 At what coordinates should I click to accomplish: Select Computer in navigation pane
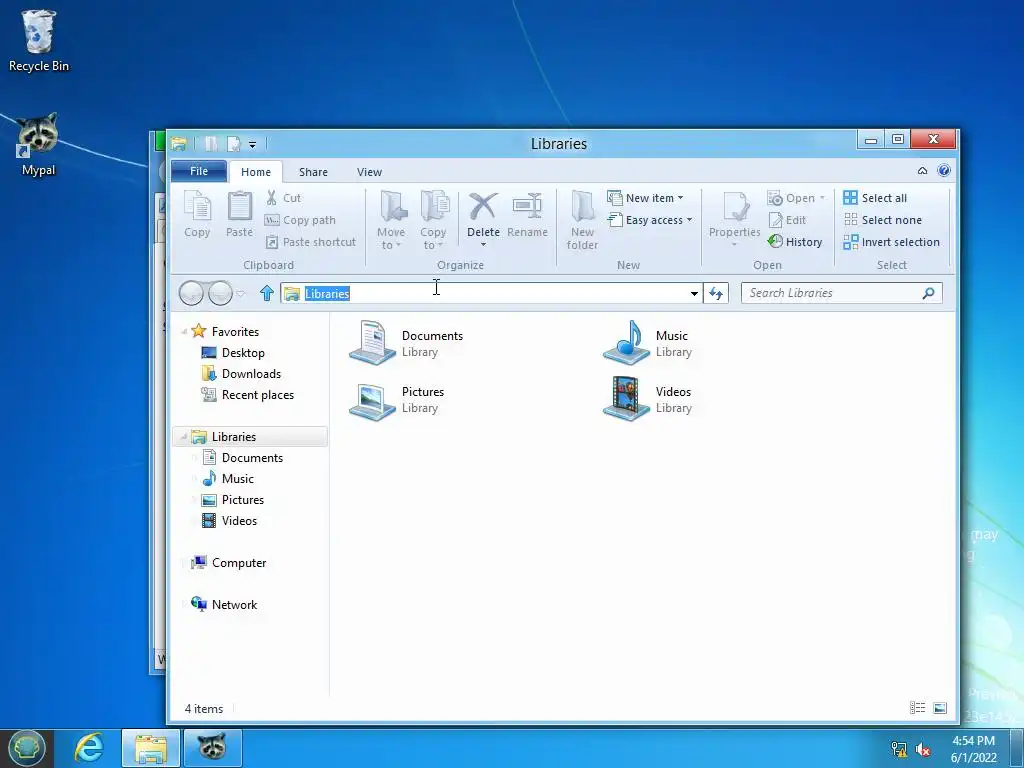coord(228,562)
